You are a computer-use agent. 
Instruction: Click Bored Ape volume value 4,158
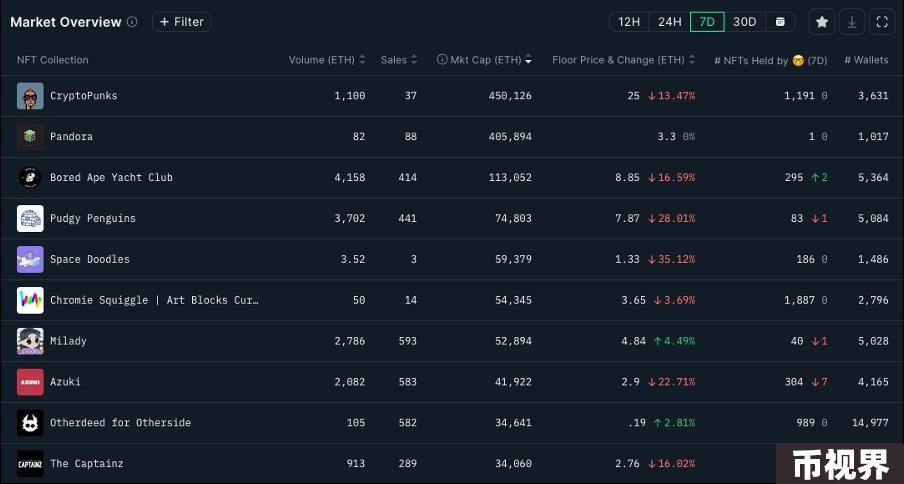[349, 177]
